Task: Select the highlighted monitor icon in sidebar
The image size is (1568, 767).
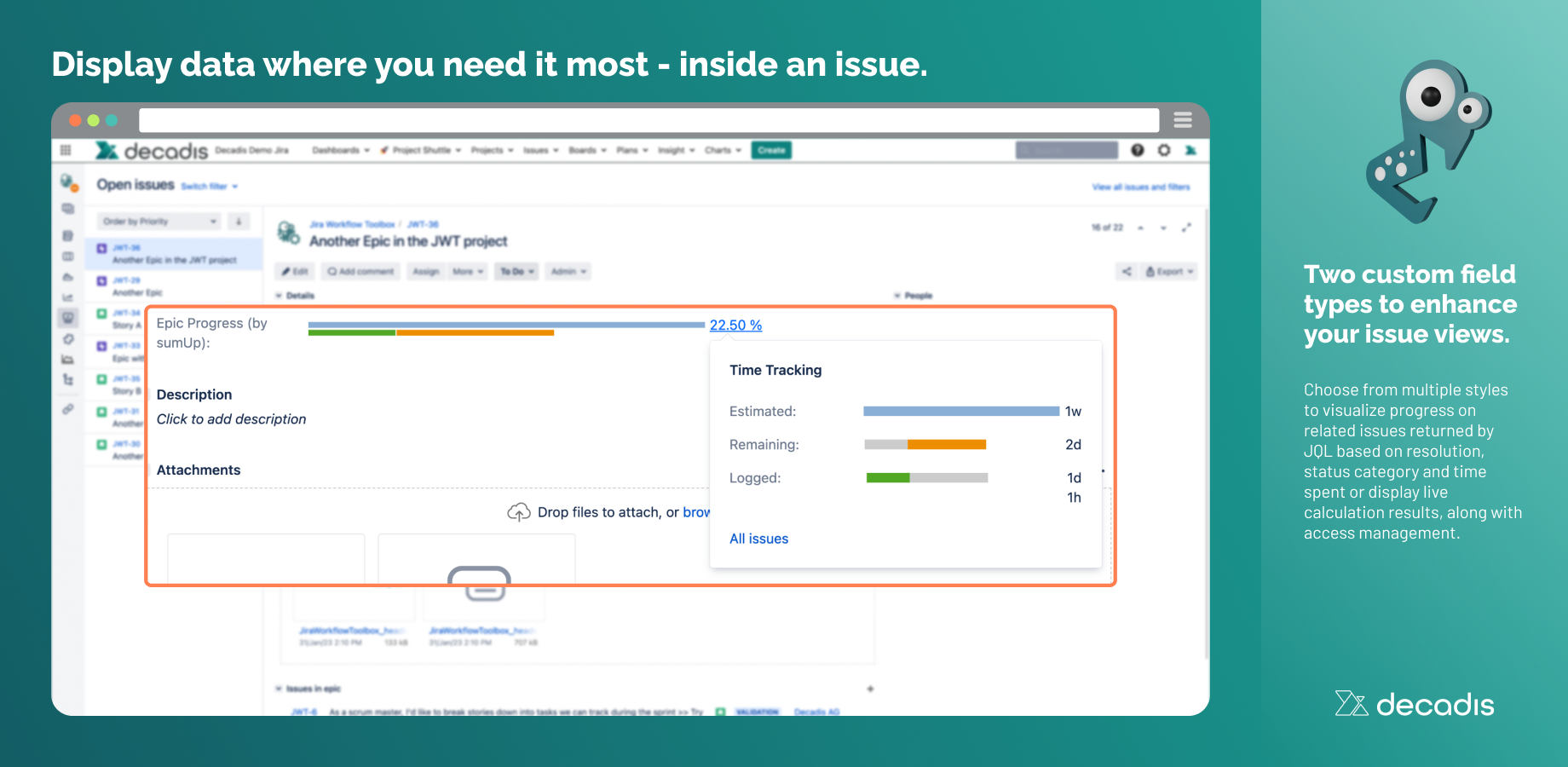Action: click(x=68, y=318)
